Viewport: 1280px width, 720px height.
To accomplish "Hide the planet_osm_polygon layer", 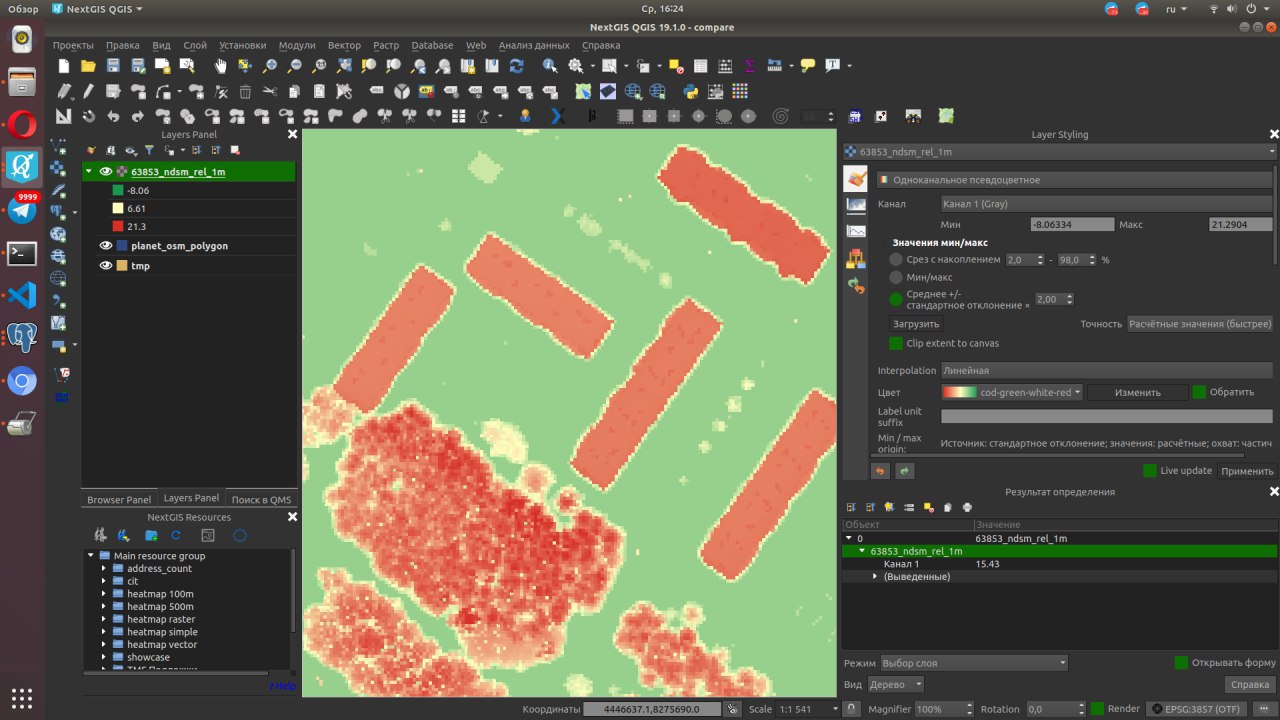I will pos(105,245).
